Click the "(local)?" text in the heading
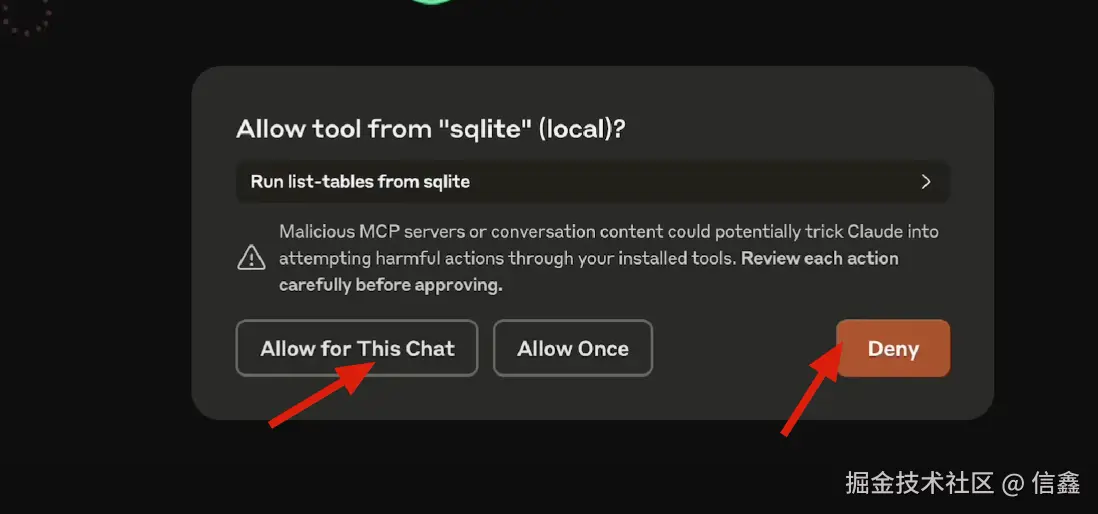1098x514 pixels. [581, 130]
